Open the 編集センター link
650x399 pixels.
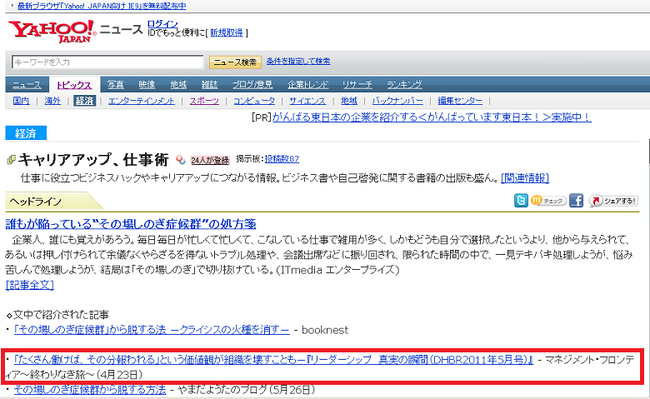pos(460,101)
